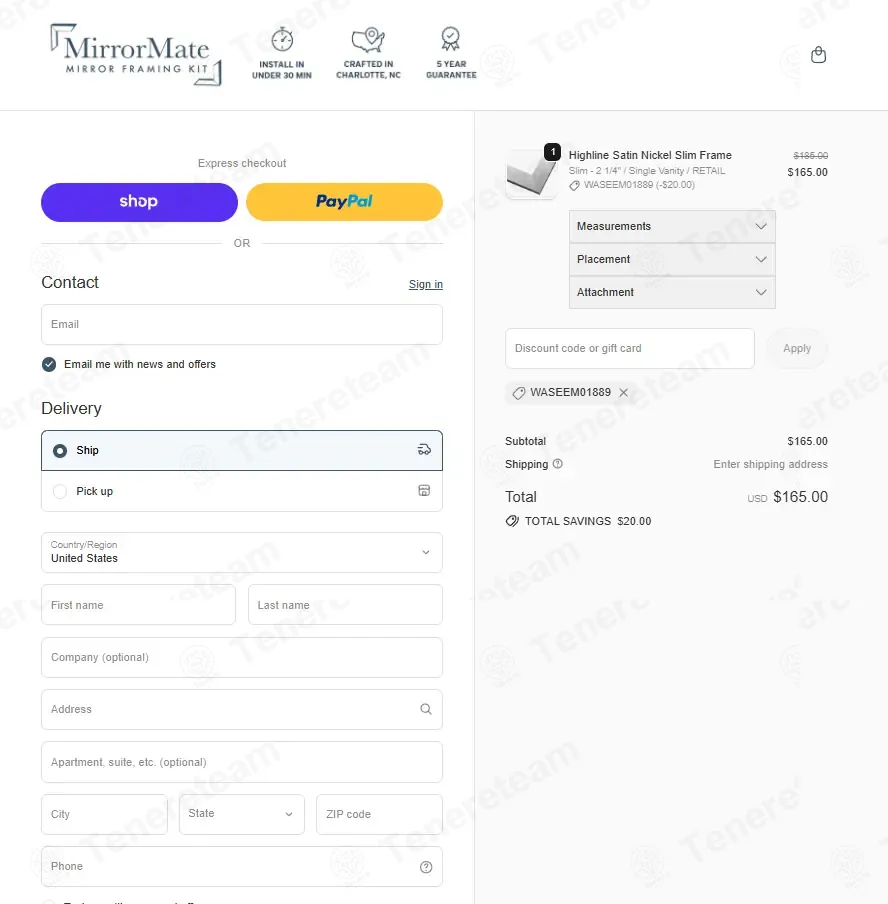The image size is (888, 904).
Task: Remove the WASEEM01889 discount code
Action: click(624, 393)
